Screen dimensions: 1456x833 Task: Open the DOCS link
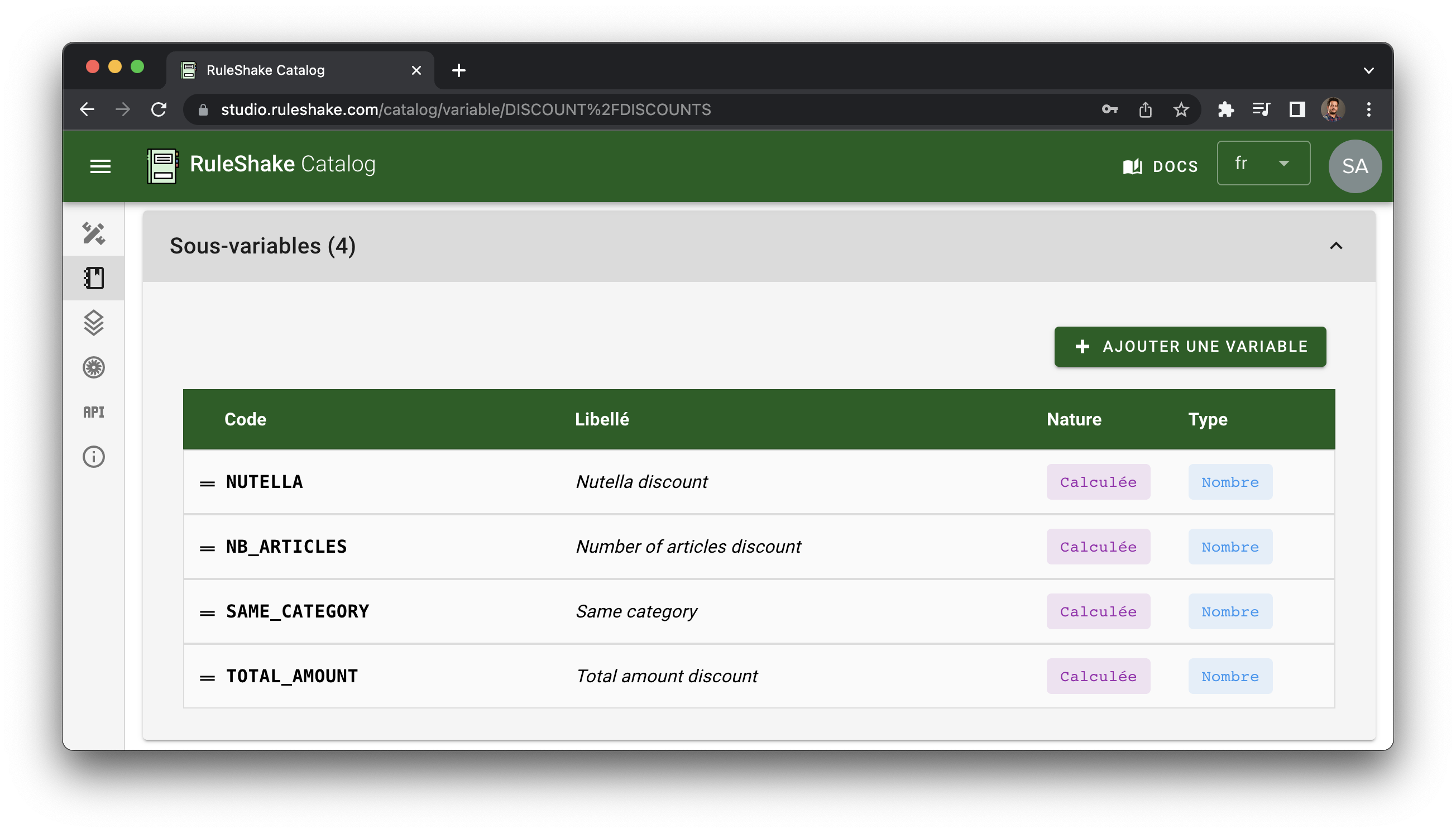tap(1160, 166)
